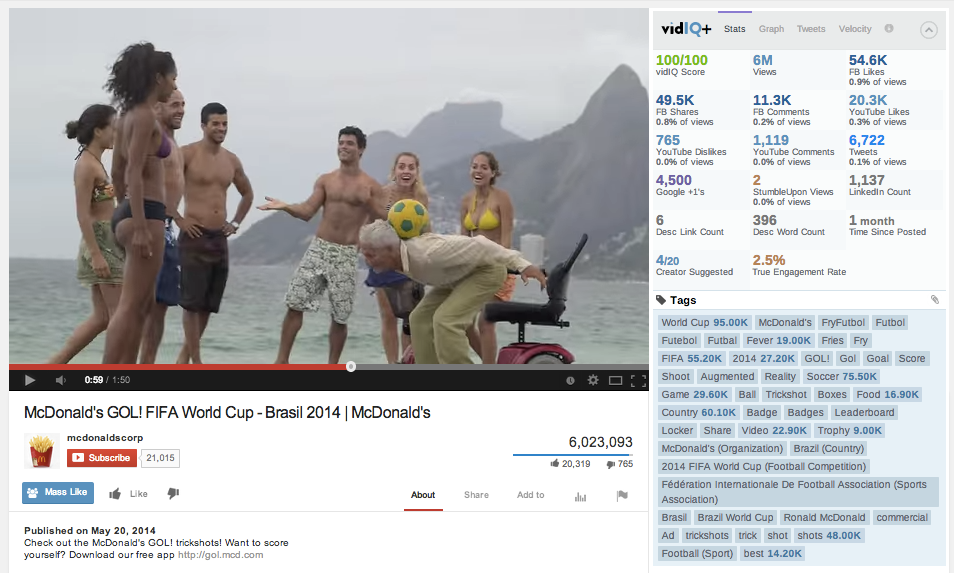Open the watch later clock icon
This screenshot has height=573, width=954.
(570, 380)
